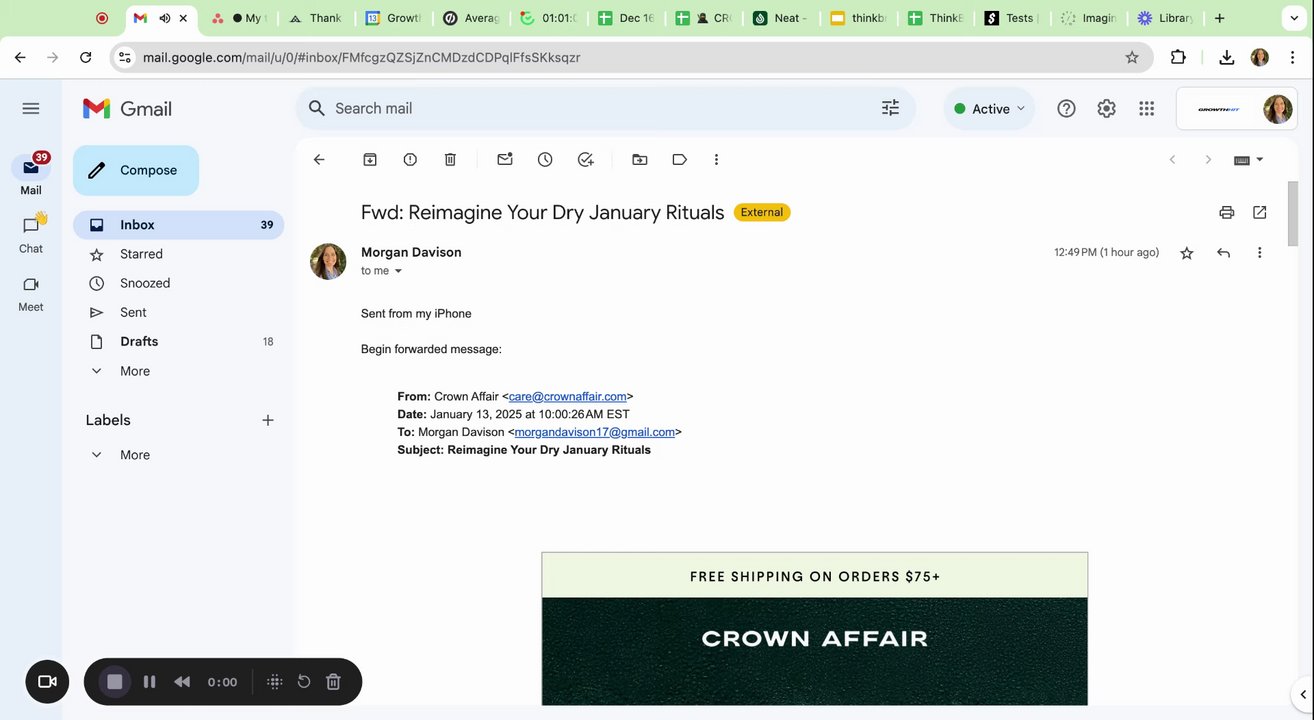Open the Drafts folder
The width and height of the screenshot is (1314, 720).
[x=178, y=341]
